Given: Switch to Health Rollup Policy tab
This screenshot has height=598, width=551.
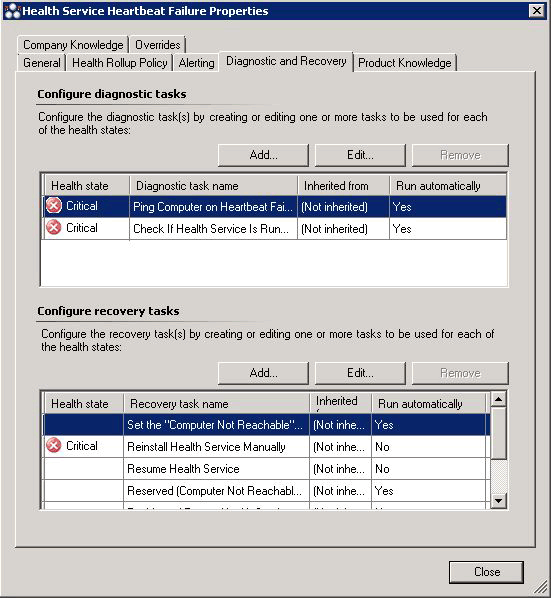Looking at the screenshot, I should [x=120, y=63].
